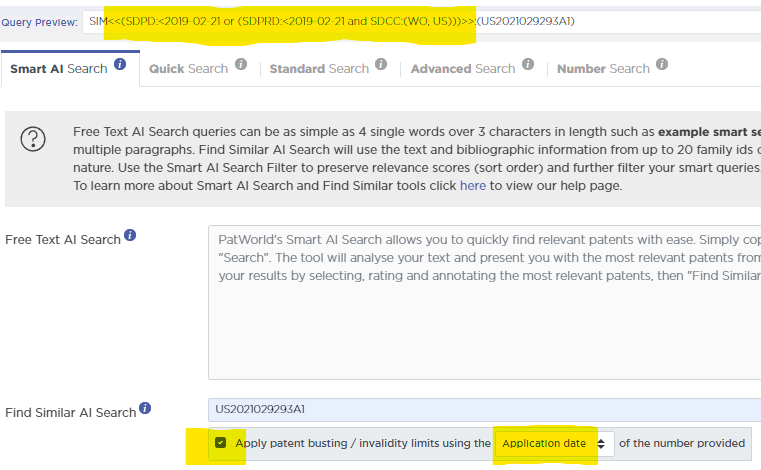Click info icon next to Standard Search
The height and width of the screenshot is (470, 761).
click(381, 64)
